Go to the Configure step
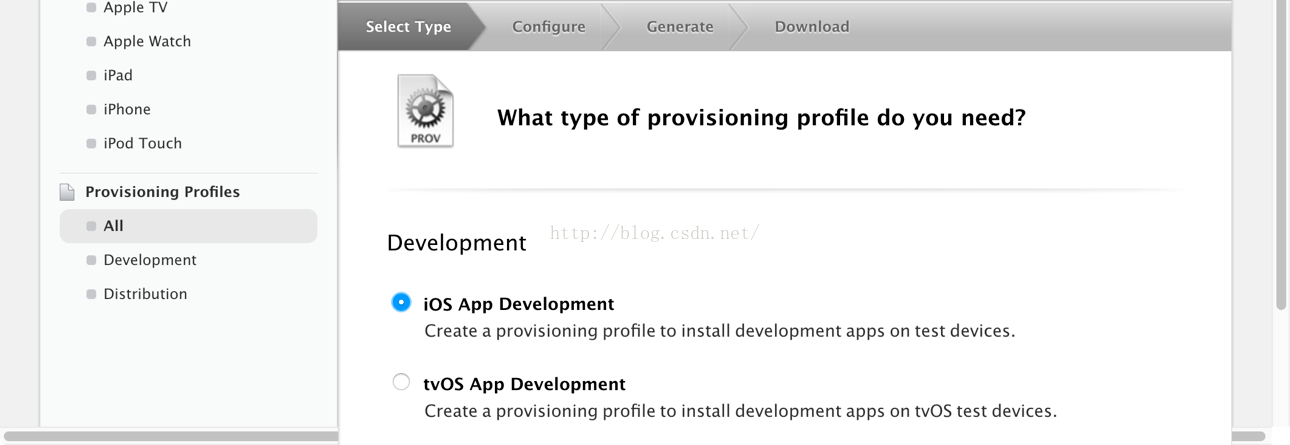1290x445 pixels. pos(549,27)
